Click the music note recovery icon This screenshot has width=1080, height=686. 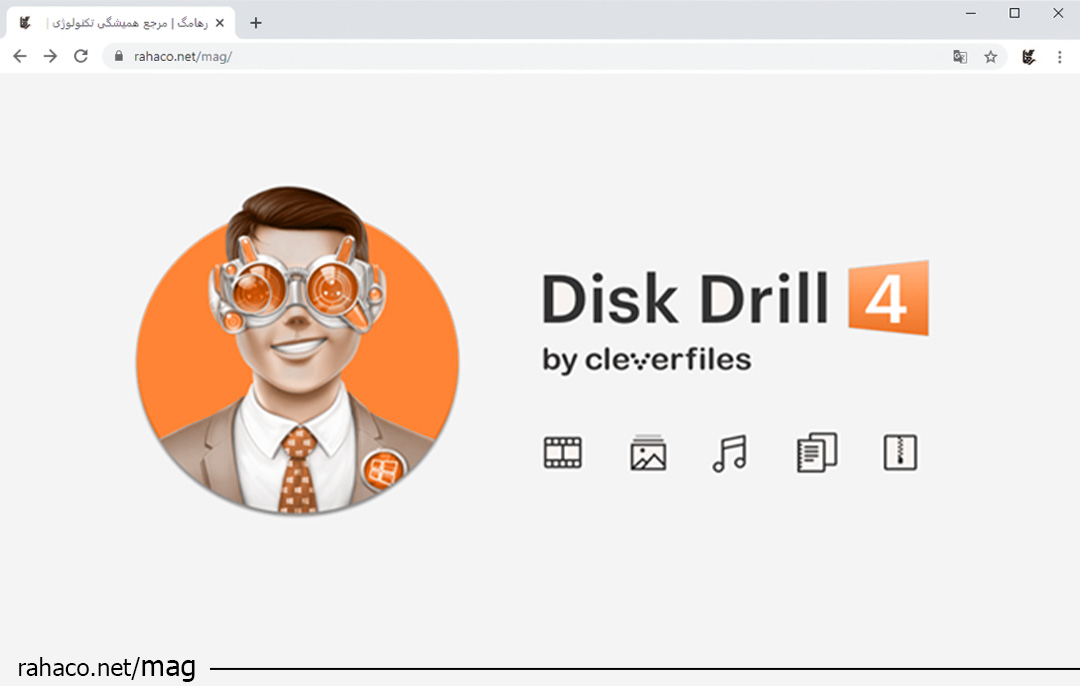tap(731, 452)
